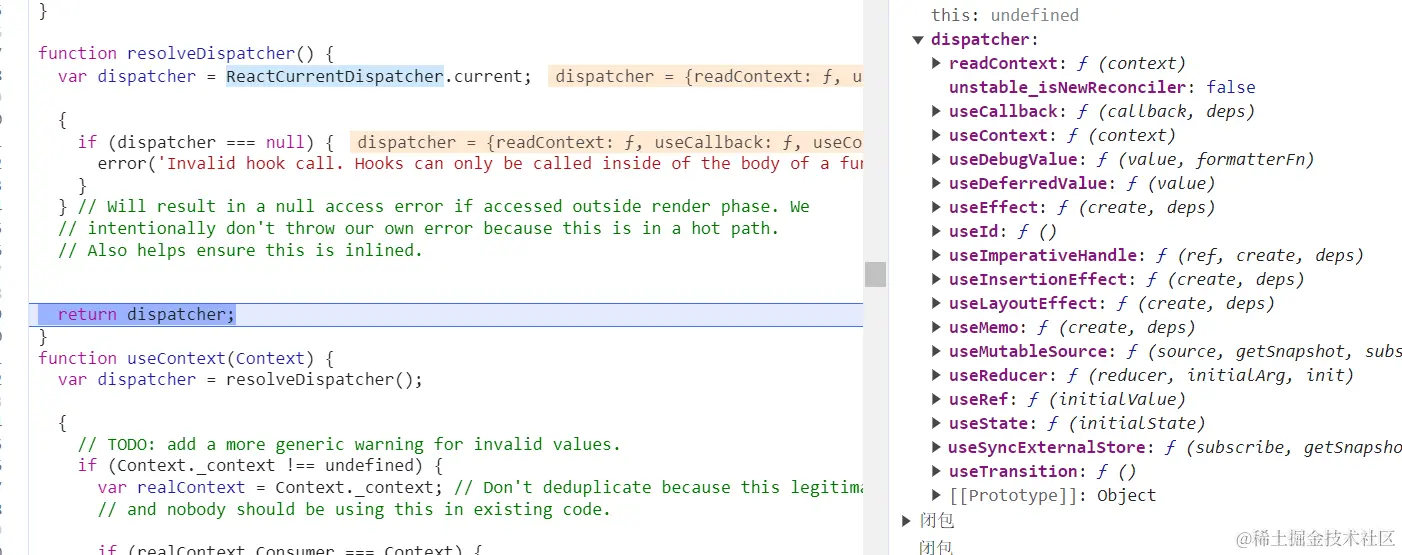Click 'var dispatcher = resolveDispatcher();' line
Image resolution: width=1402 pixels, height=555 pixels.
(x=240, y=379)
